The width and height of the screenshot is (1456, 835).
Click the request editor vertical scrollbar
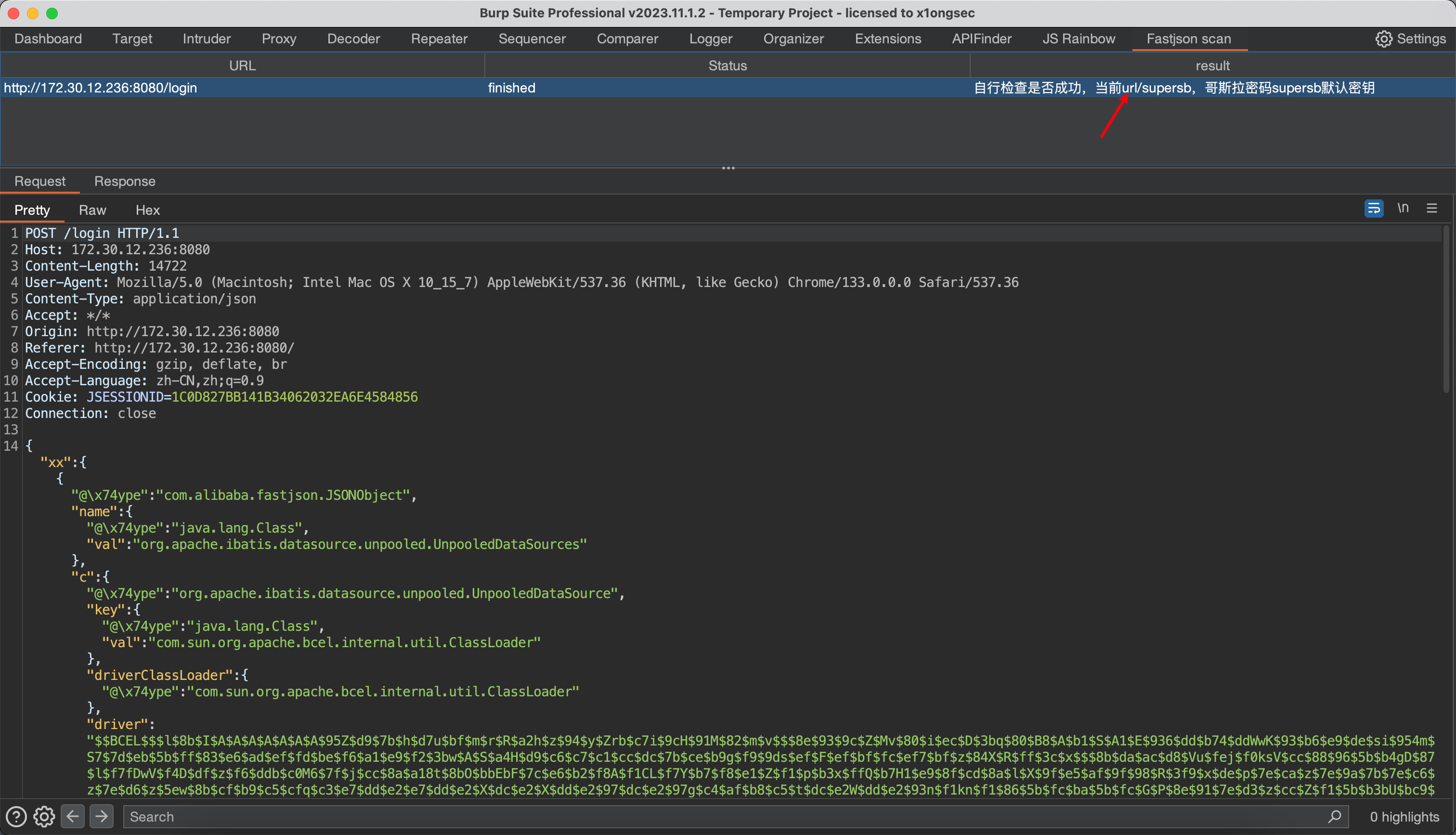click(1446, 310)
